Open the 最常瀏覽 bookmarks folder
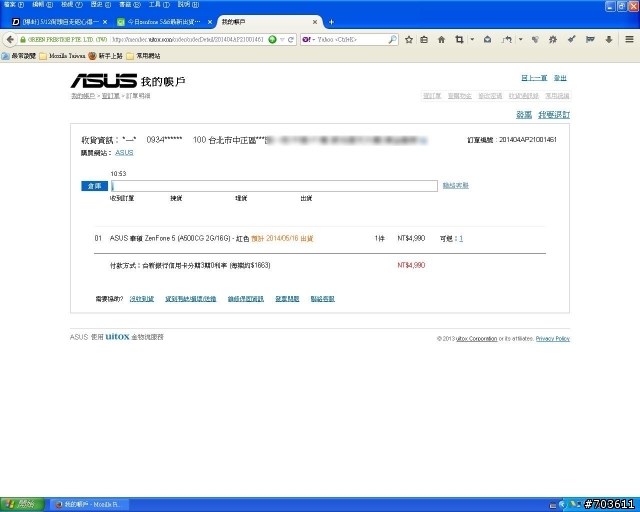Viewport: 640px width, 512px height. [19, 56]
